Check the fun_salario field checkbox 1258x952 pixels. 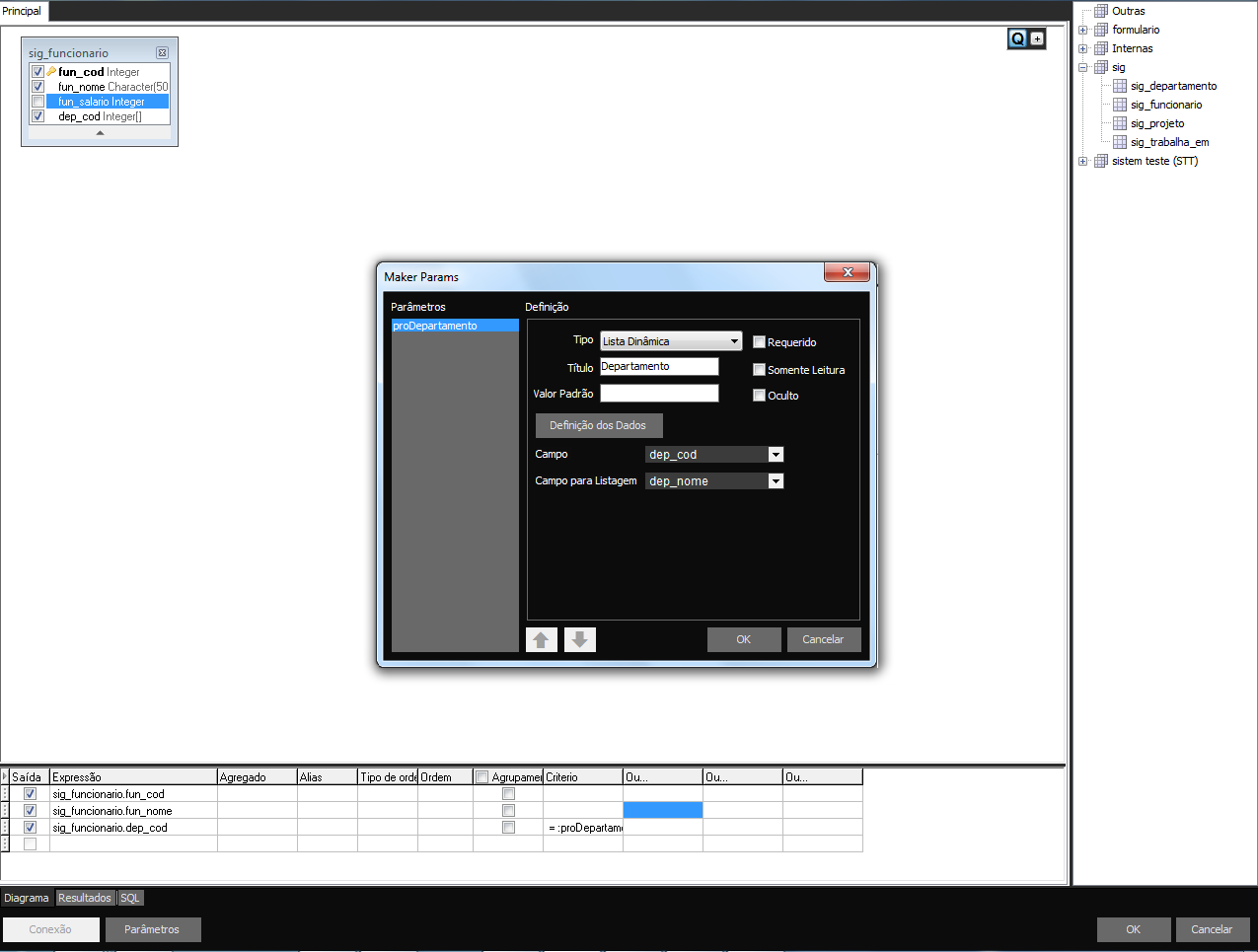point(37,102)
